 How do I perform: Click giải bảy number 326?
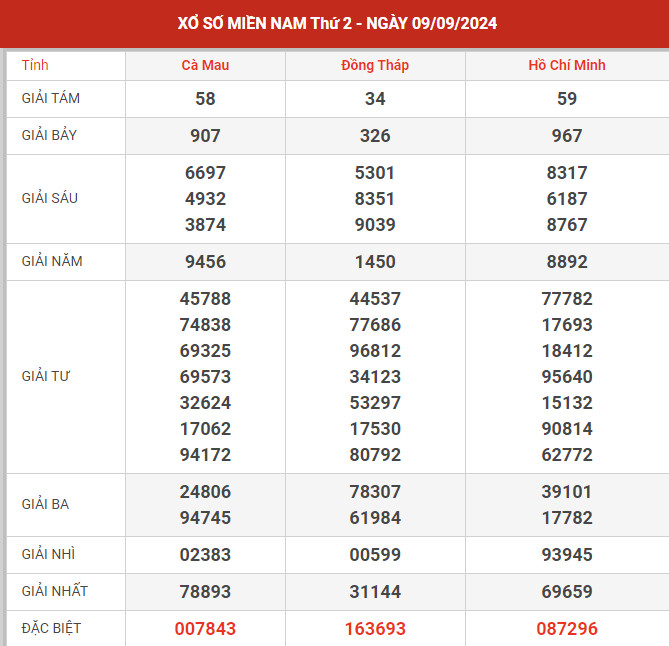[375, 136]
